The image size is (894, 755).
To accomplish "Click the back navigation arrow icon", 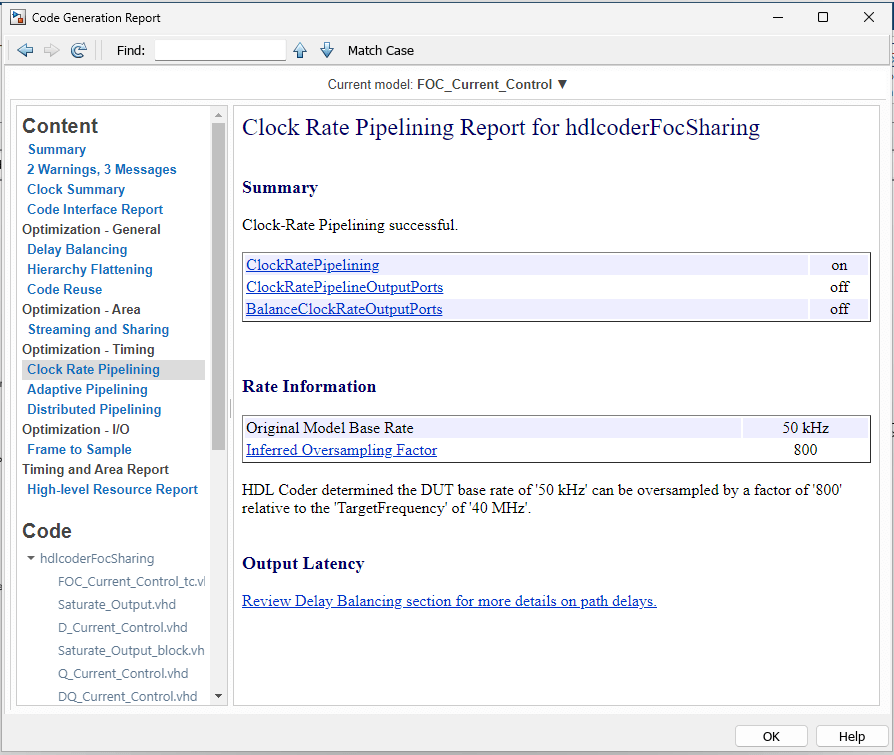I will 26,50.
